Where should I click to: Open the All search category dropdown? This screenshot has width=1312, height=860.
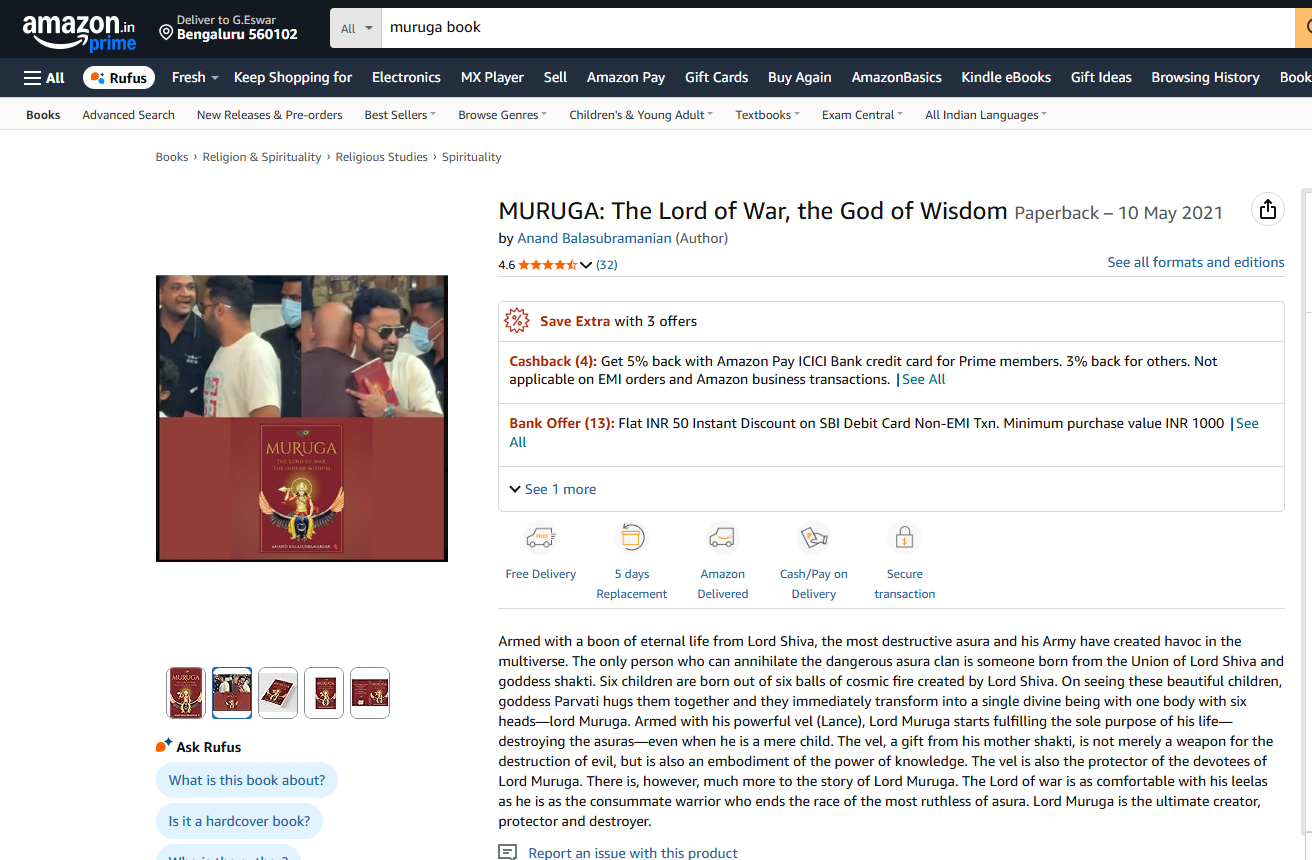tap(356, 28)
